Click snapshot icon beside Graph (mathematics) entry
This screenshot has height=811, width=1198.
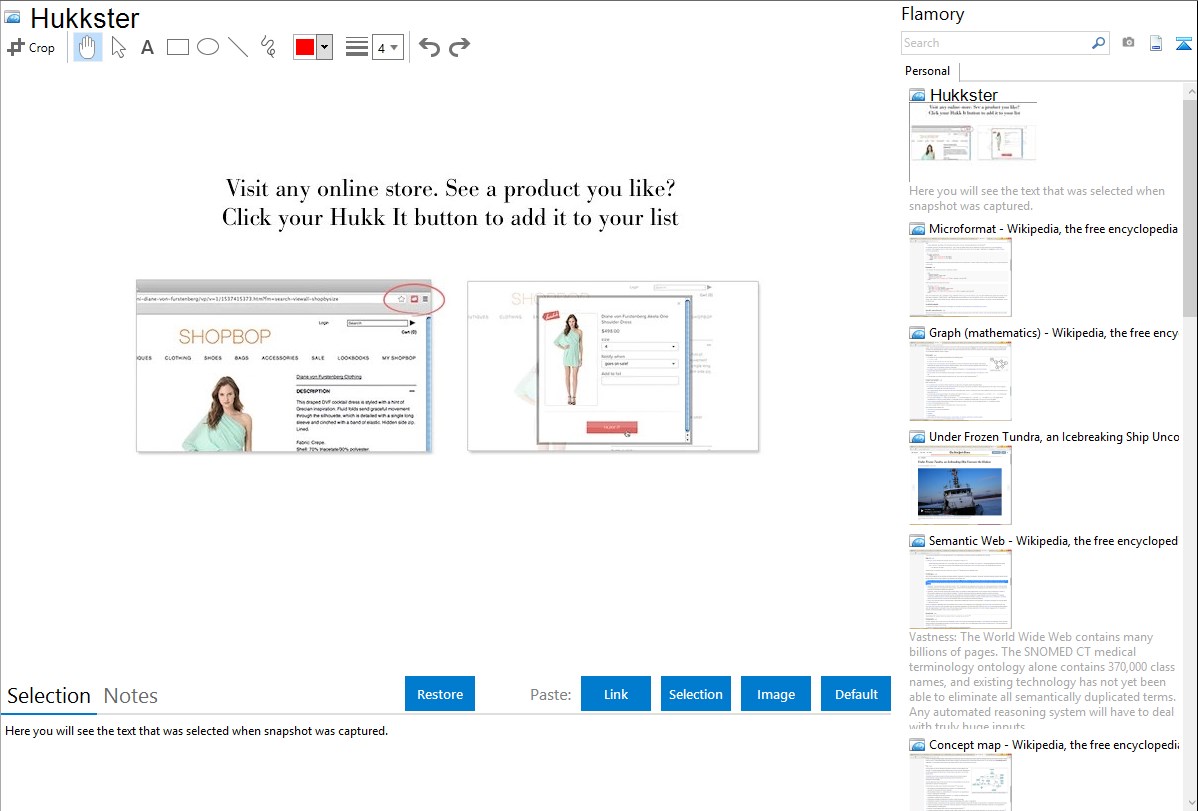tap(917, 333)
